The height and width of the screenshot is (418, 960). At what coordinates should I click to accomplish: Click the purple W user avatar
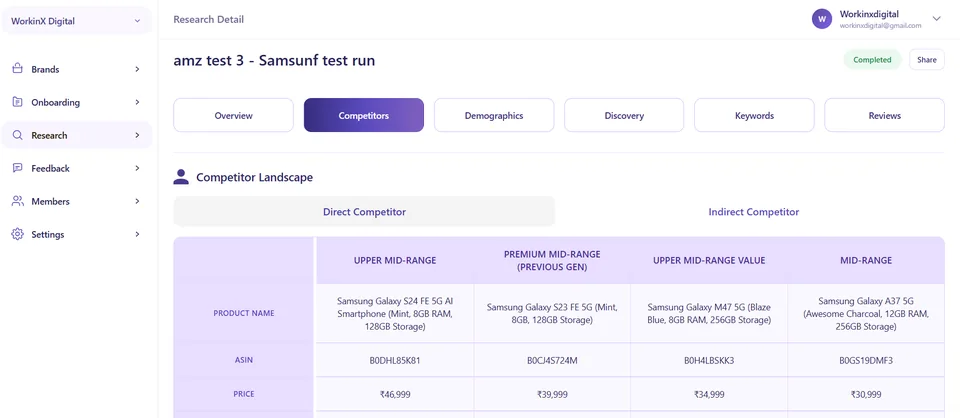click(x=822, y=18)
